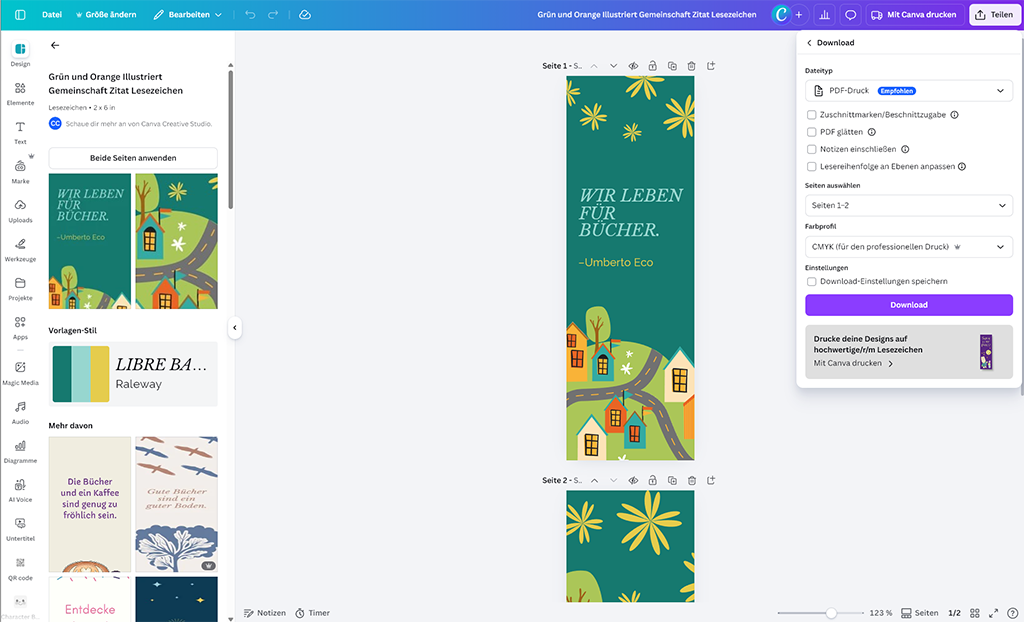Open the QR code app
This screenshot has width=1024, height=622.
[x=20, y=569]
